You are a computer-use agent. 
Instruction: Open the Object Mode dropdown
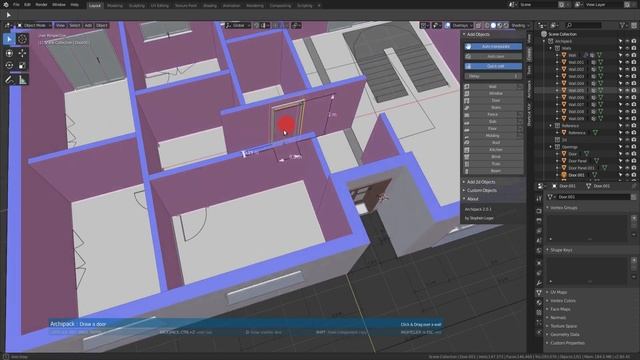pyautogui.click(x=35, y=25)
